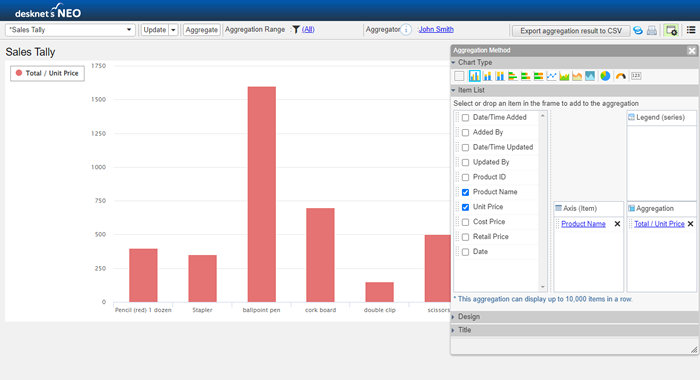This screenshot has height=380, width=700.
Task: Open the Sales Tally dropdown selector
Action: click(71, 30)
